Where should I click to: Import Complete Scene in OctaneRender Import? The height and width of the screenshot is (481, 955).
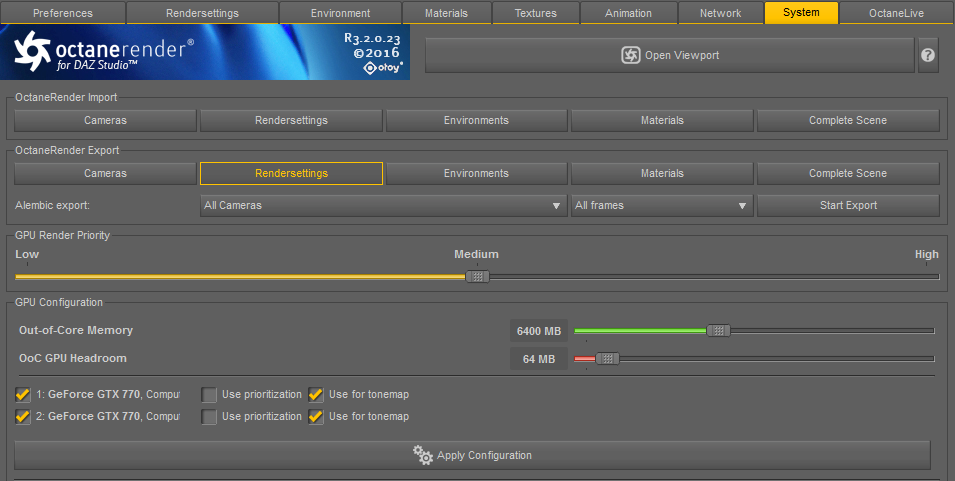848,121
